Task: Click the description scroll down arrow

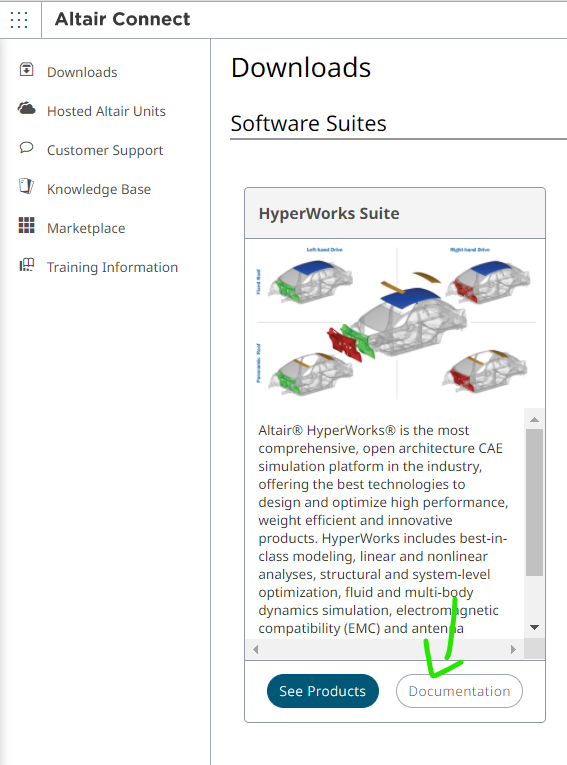Action: (x=534, y=627)
